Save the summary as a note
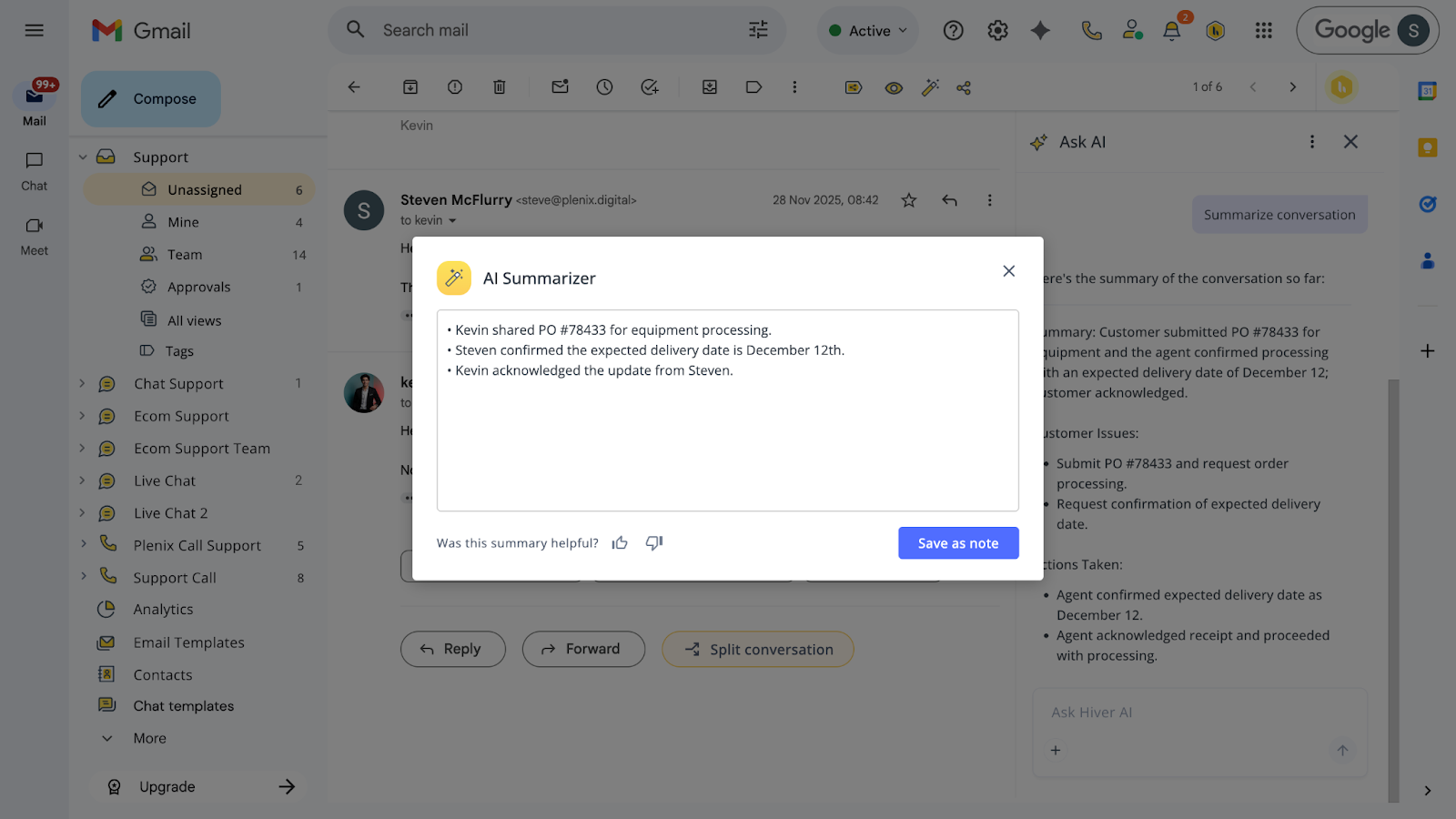The width and height of the screenshot is (1456, 819). [x=957, y=542]
